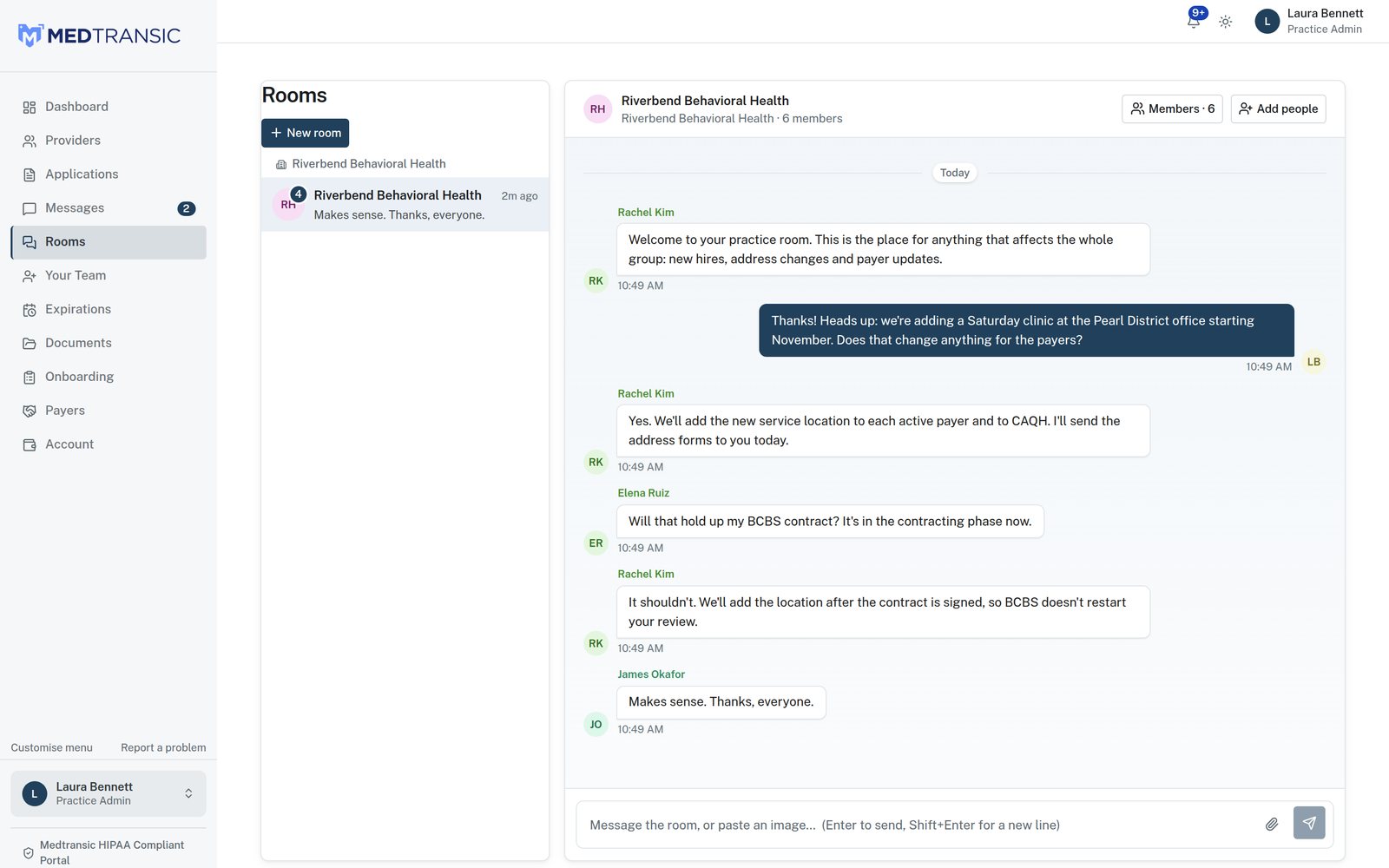Open Laura Bennett profile menu in header
Viewport: 1389px width, 868px height.
[1309, 21]
